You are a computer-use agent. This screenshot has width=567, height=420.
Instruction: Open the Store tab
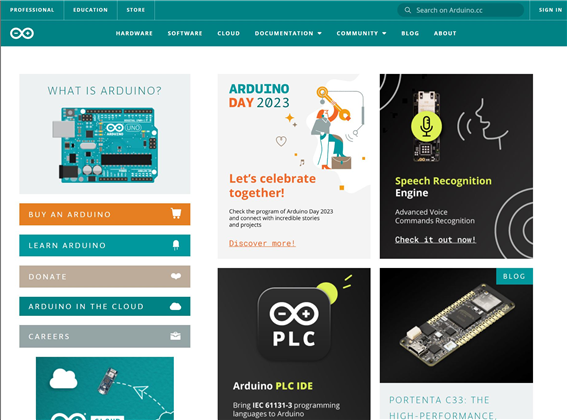[x=136, y=10]
